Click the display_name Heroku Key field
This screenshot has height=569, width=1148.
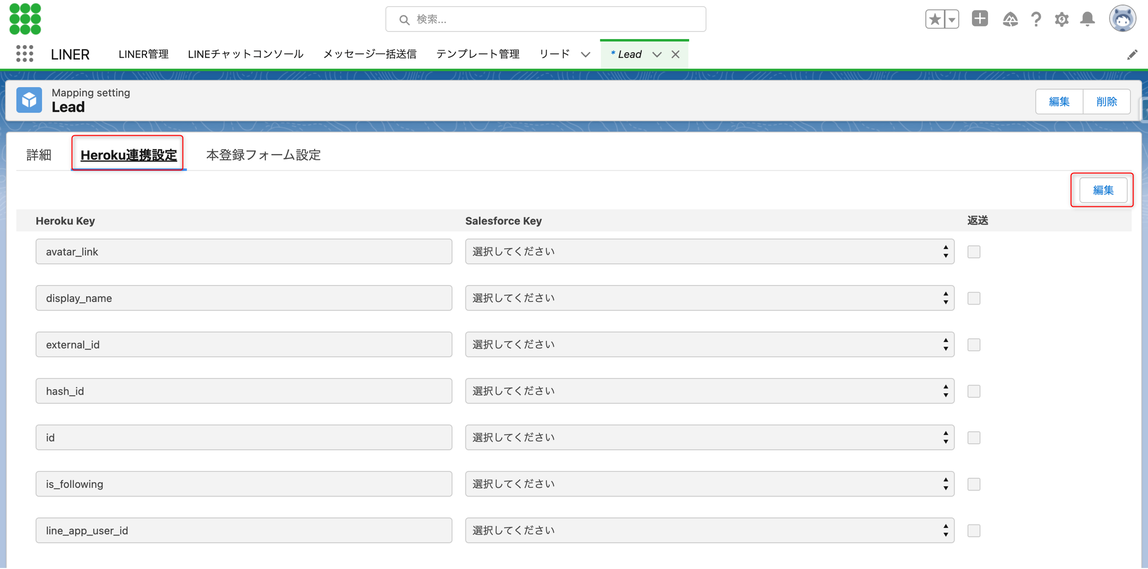tap(244, 298)
